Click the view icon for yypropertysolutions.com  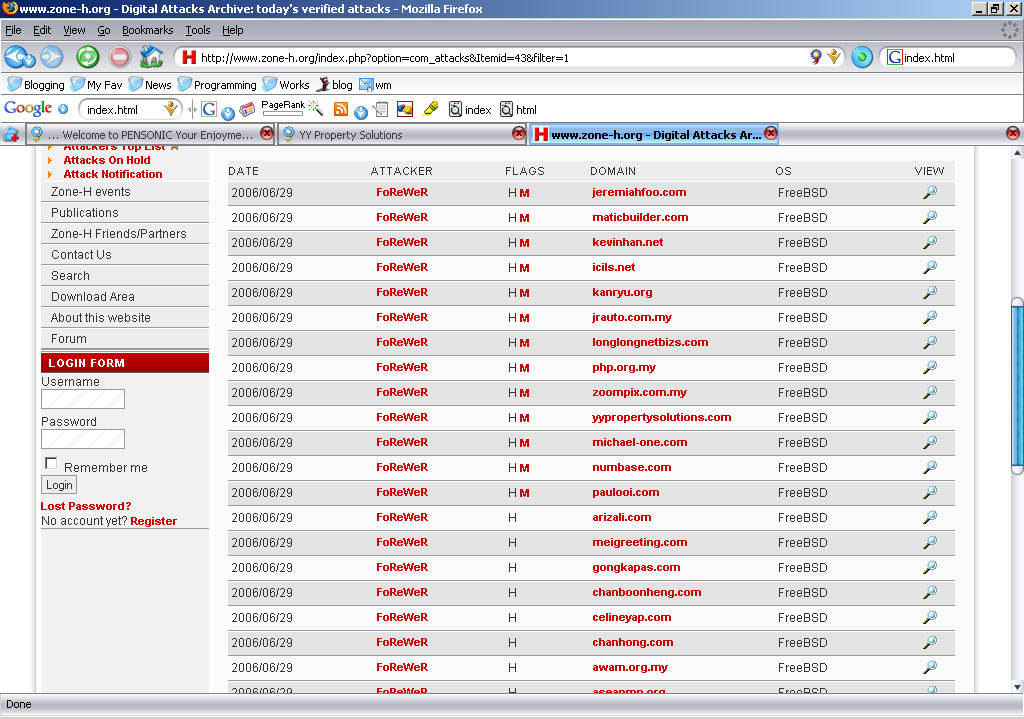[930, 417]
